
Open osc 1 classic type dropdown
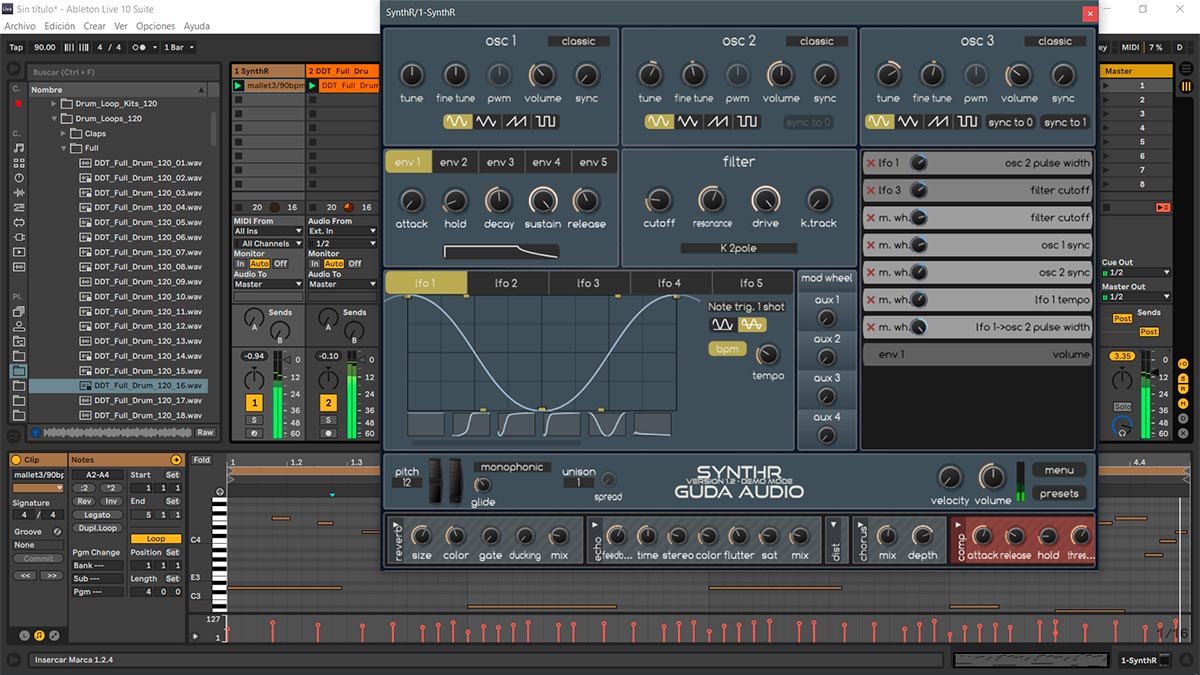pos(578,41)
